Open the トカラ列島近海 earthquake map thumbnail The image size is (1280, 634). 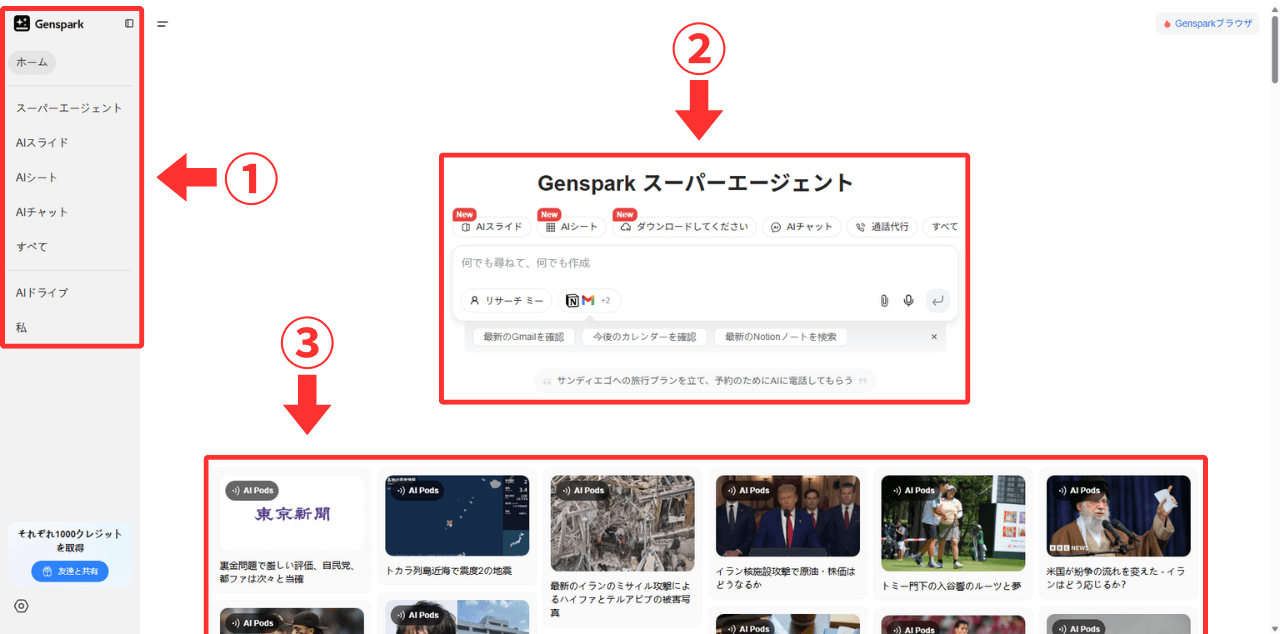point(457,515)
